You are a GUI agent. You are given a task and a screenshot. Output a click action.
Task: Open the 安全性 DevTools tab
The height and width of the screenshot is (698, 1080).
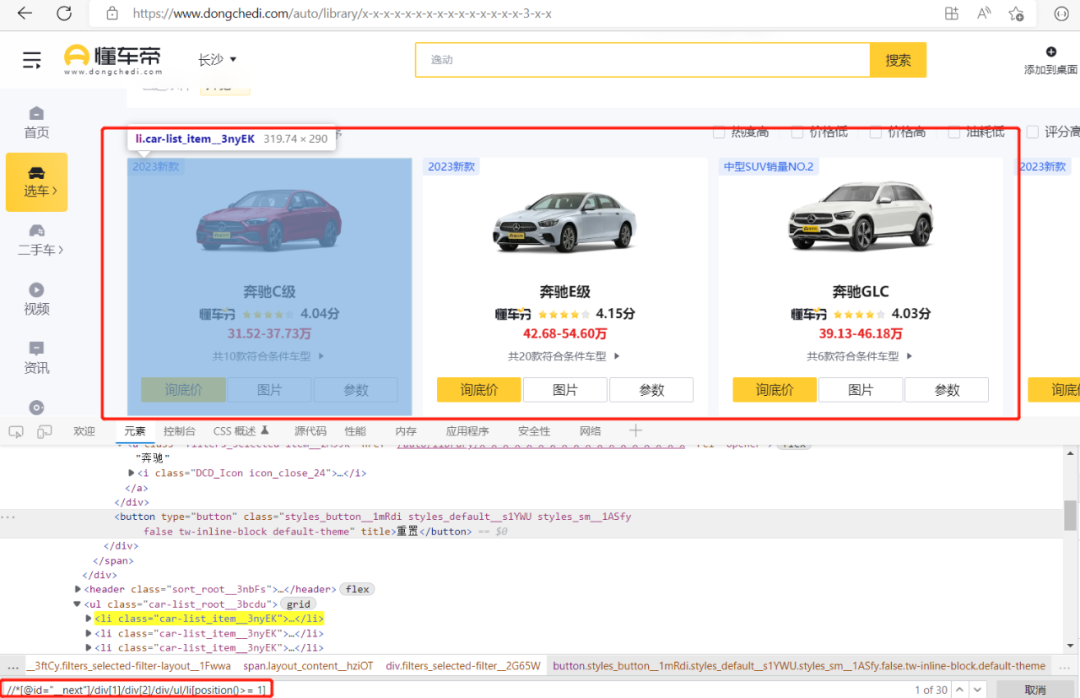tap(534, 431)
